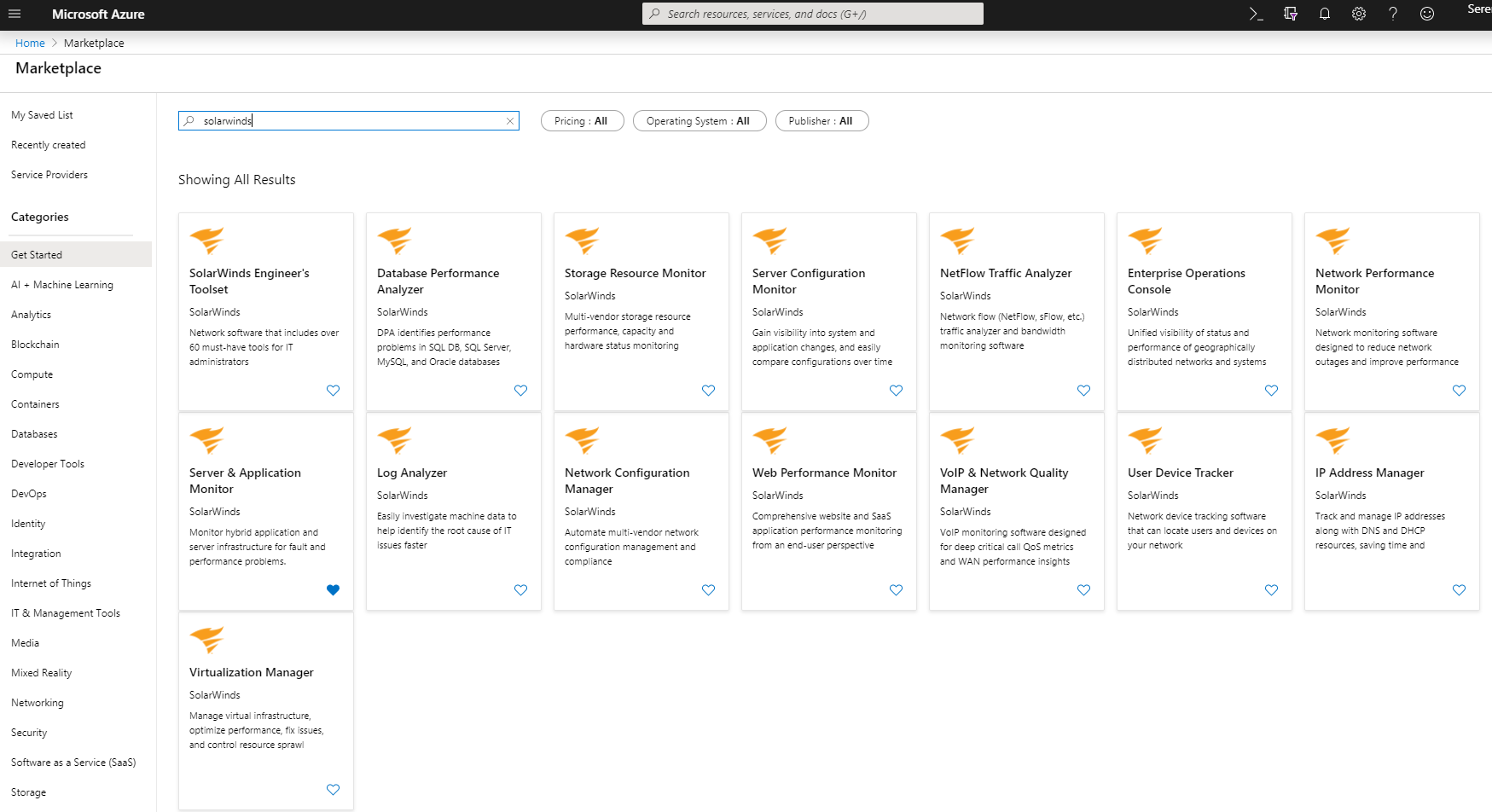Favorite the Virtualization Manager card's heart
The height and width of the screenshot is (812, 1492).
(334, 789)
